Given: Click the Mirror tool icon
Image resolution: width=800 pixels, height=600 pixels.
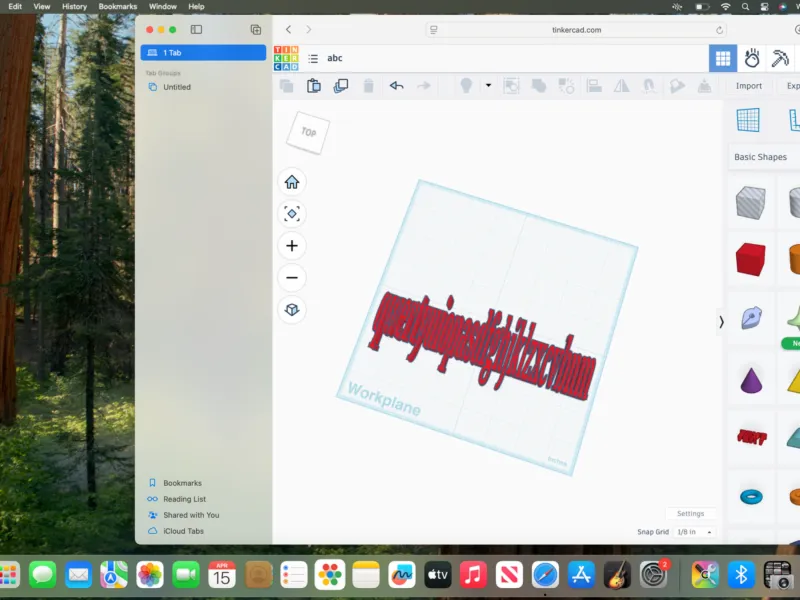Looking at the screenshot, I should pos(621,86).
